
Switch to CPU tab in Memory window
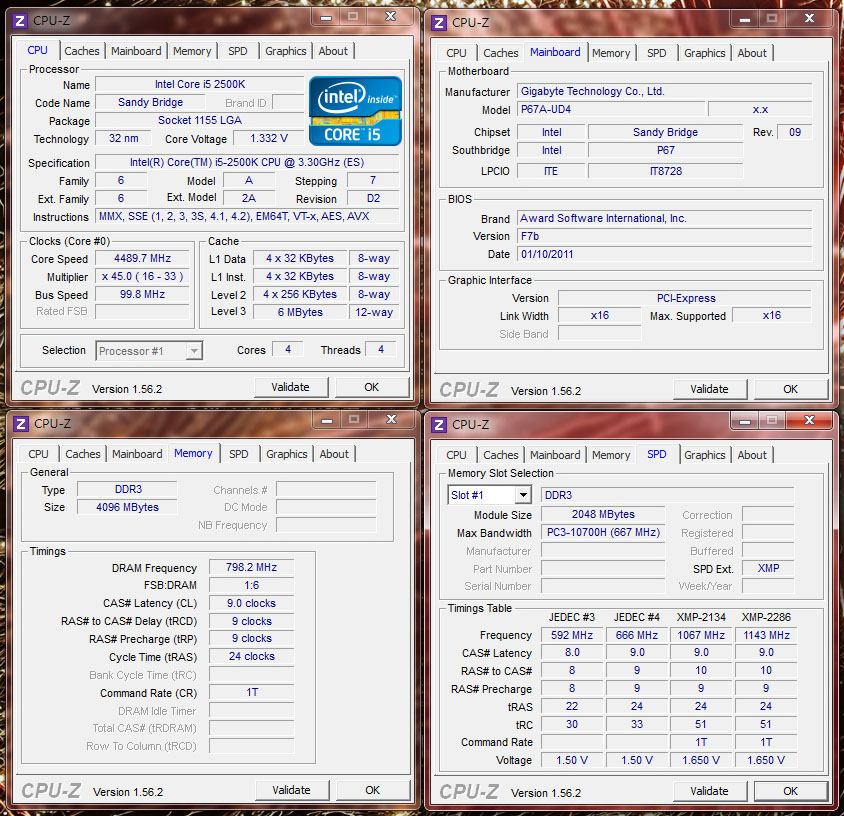[x=38, y=454]
